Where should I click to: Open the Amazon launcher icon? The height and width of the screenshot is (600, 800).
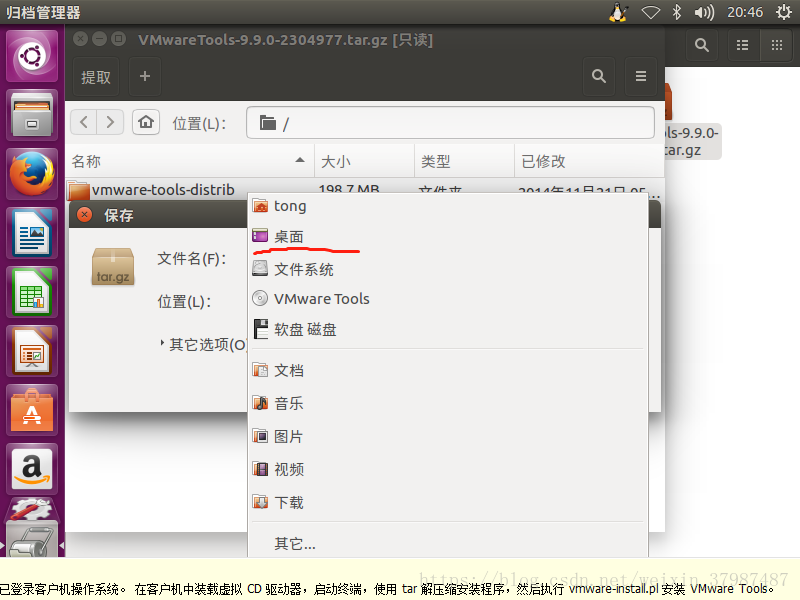(x=32, y=469)
